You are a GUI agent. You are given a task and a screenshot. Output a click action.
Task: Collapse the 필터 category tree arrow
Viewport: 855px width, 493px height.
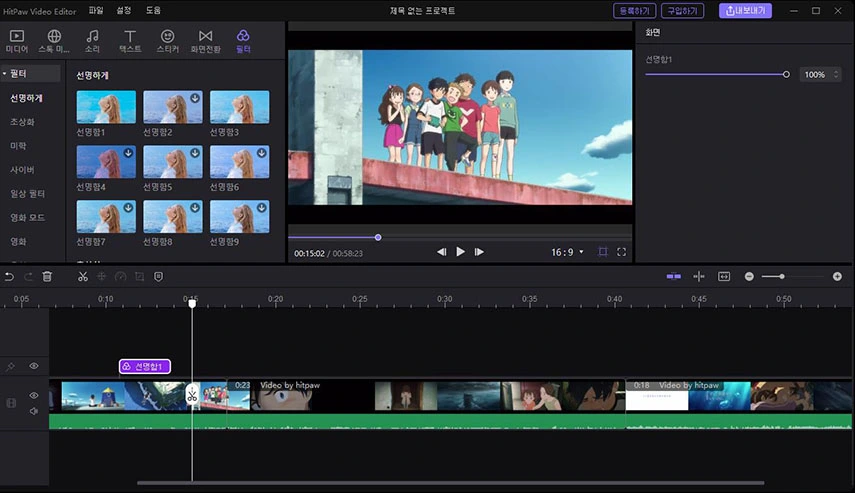pos(4,73)
